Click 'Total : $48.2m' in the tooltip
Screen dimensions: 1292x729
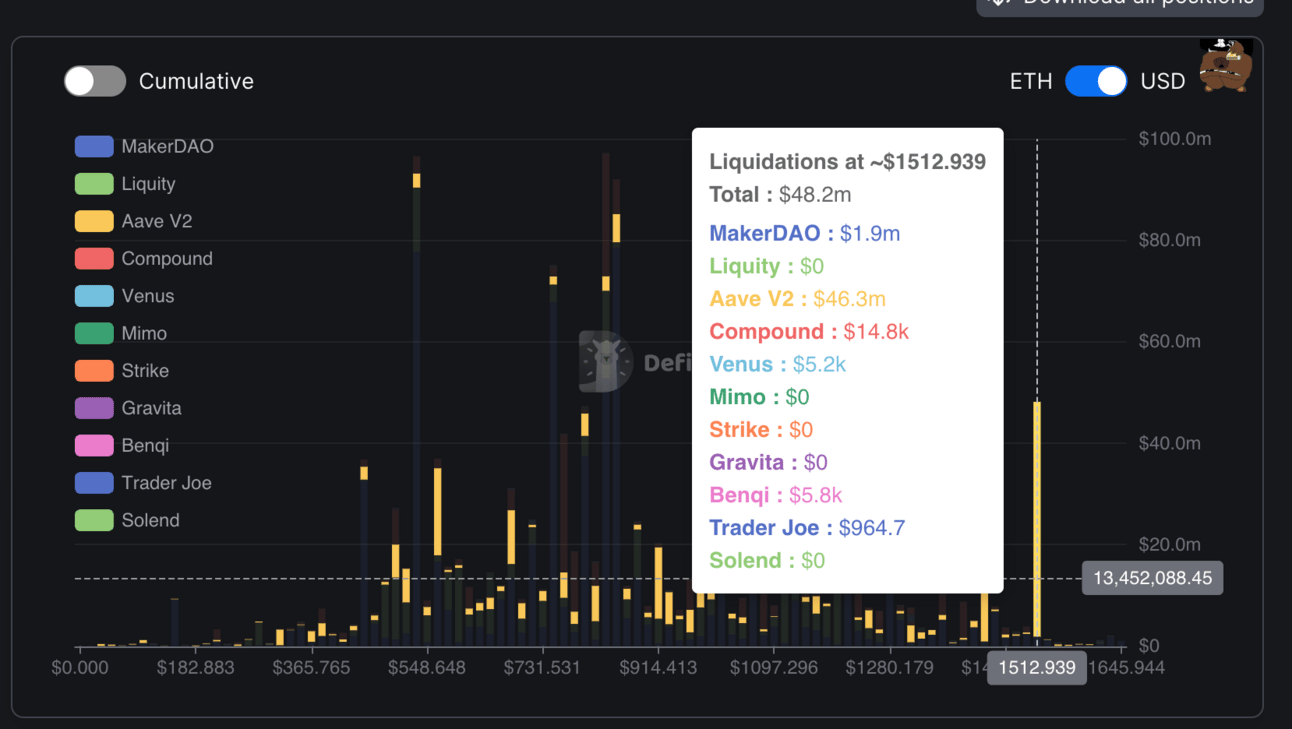pyautogui.click(x=780, y=195)
